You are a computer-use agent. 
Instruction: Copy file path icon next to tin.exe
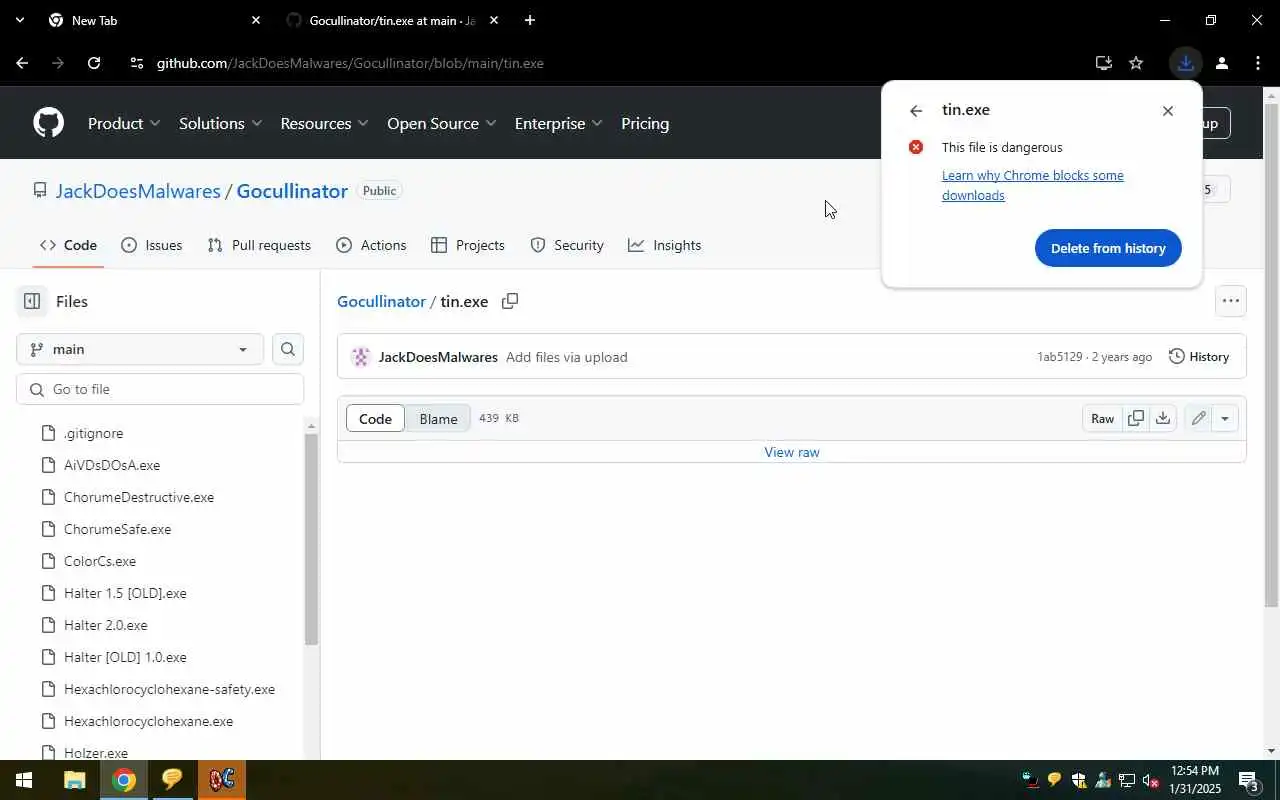pyautogui.click(x=510, y=301)
